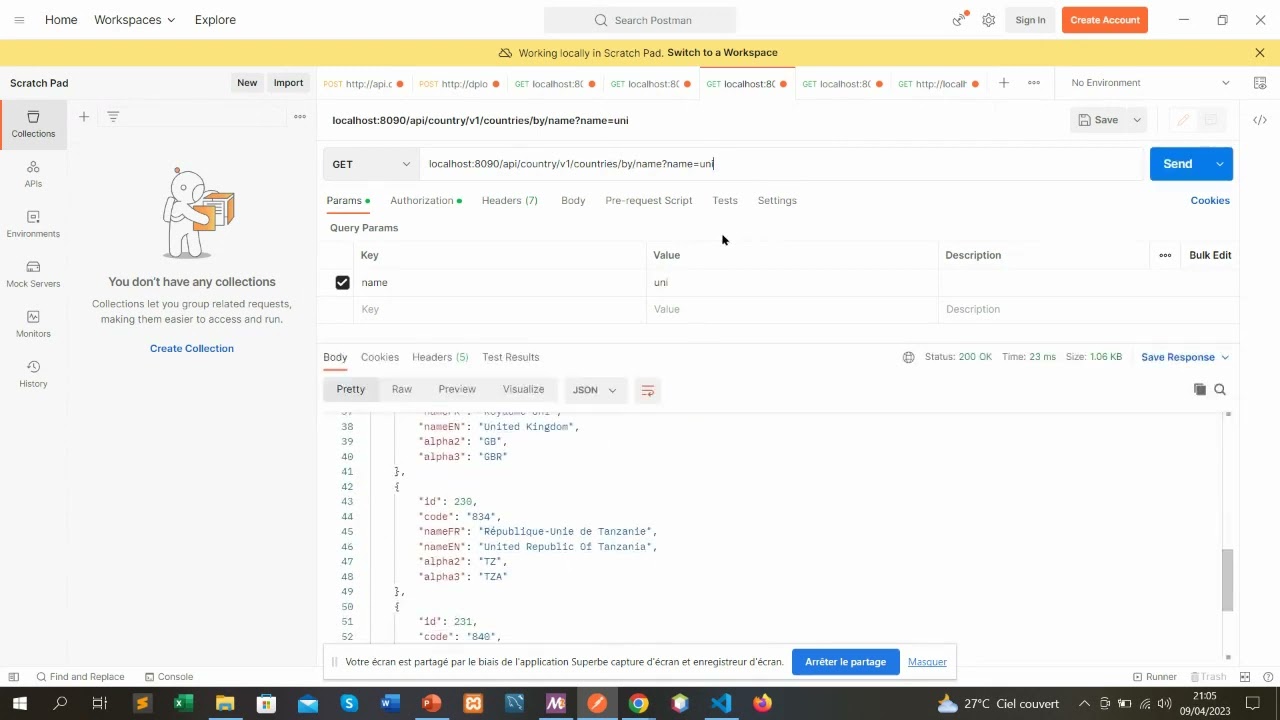
Task: Open tab overflow ellipsis menu
Action: [1034, 83]
